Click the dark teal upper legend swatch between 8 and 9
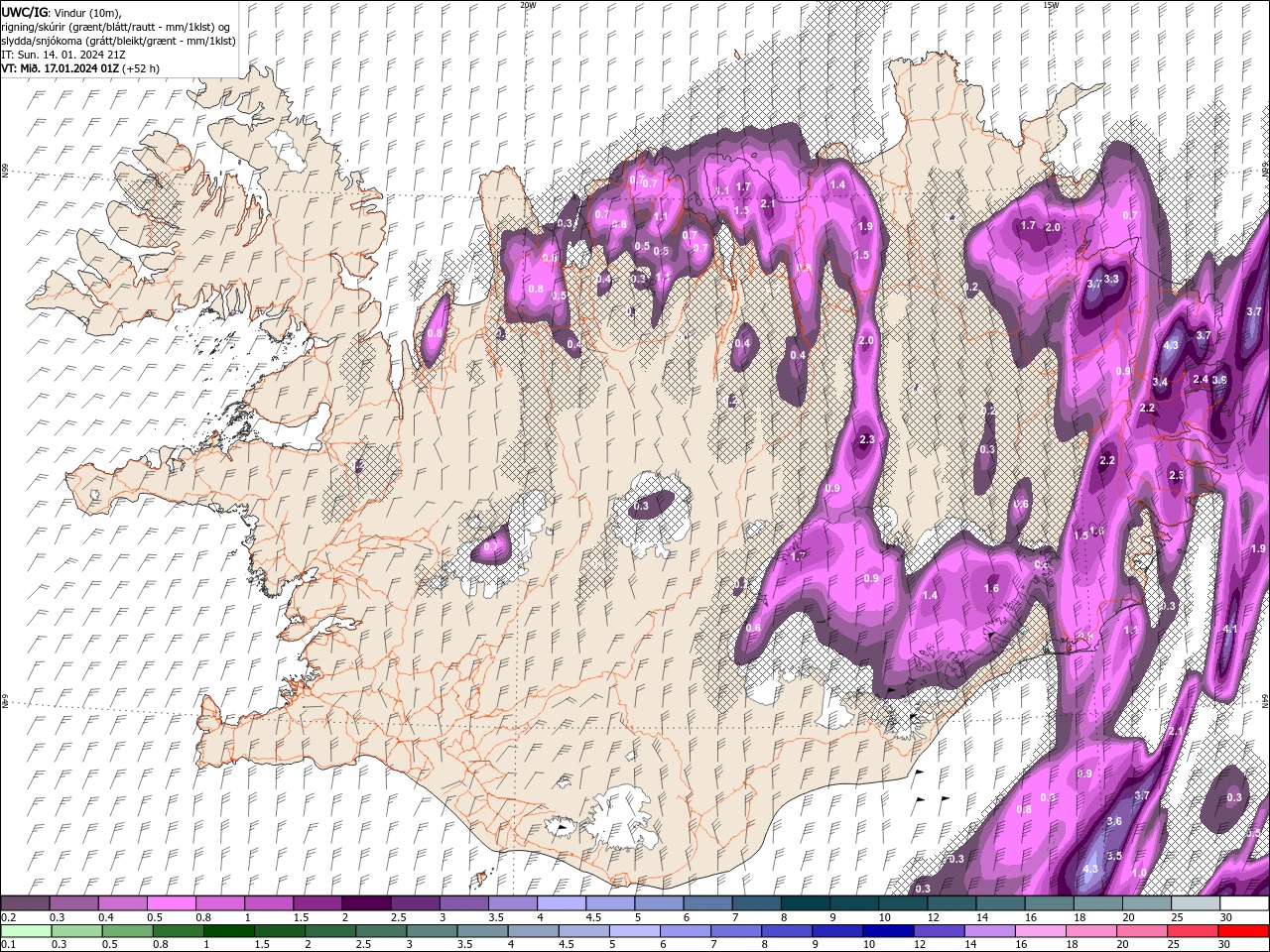 click(806, 903)
